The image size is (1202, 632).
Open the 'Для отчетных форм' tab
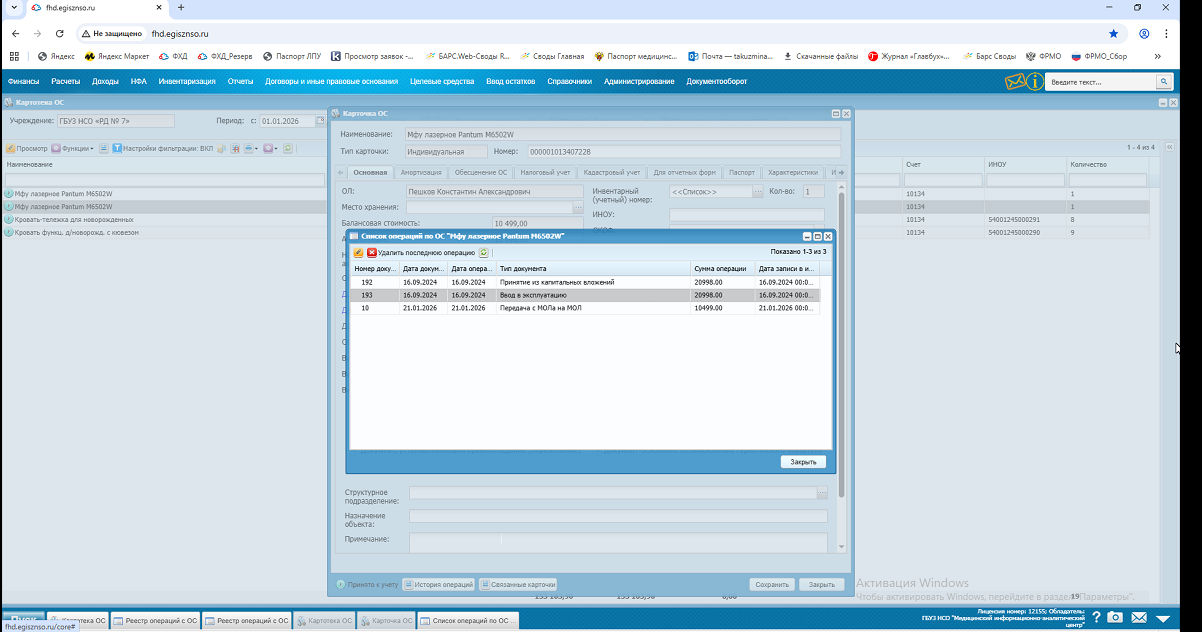coord(684,172)
